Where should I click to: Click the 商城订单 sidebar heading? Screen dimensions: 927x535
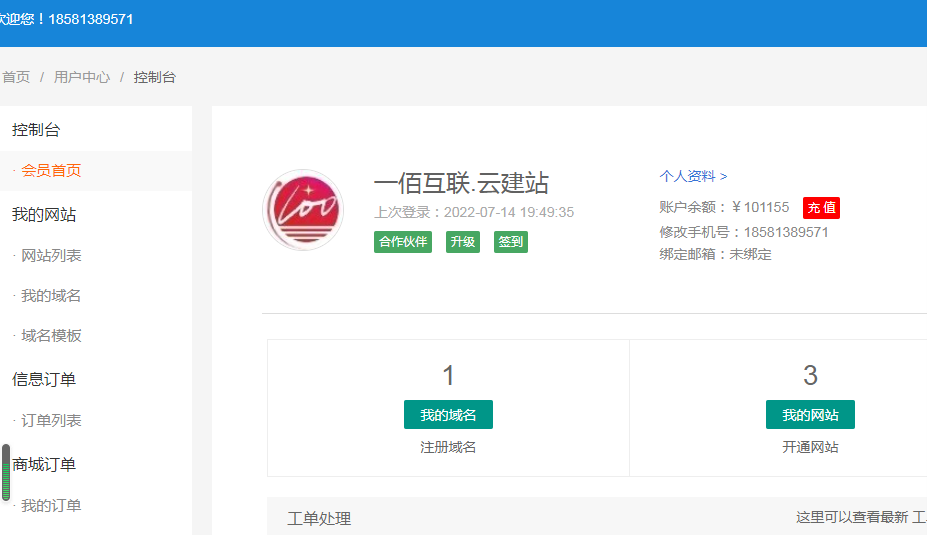[44, 465]
